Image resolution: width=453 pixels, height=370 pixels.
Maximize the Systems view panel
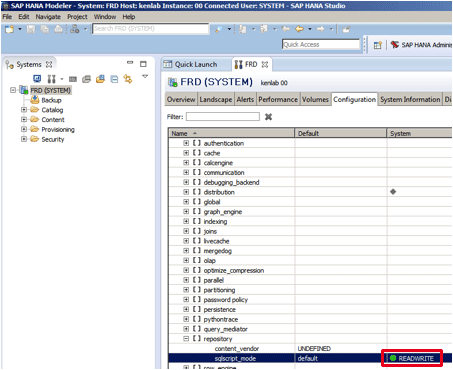pos(143,64)
